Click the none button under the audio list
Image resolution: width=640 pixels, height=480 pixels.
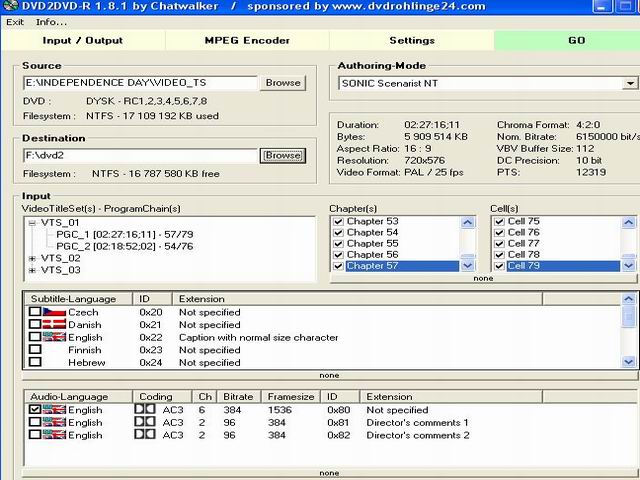tap(329, 473)
